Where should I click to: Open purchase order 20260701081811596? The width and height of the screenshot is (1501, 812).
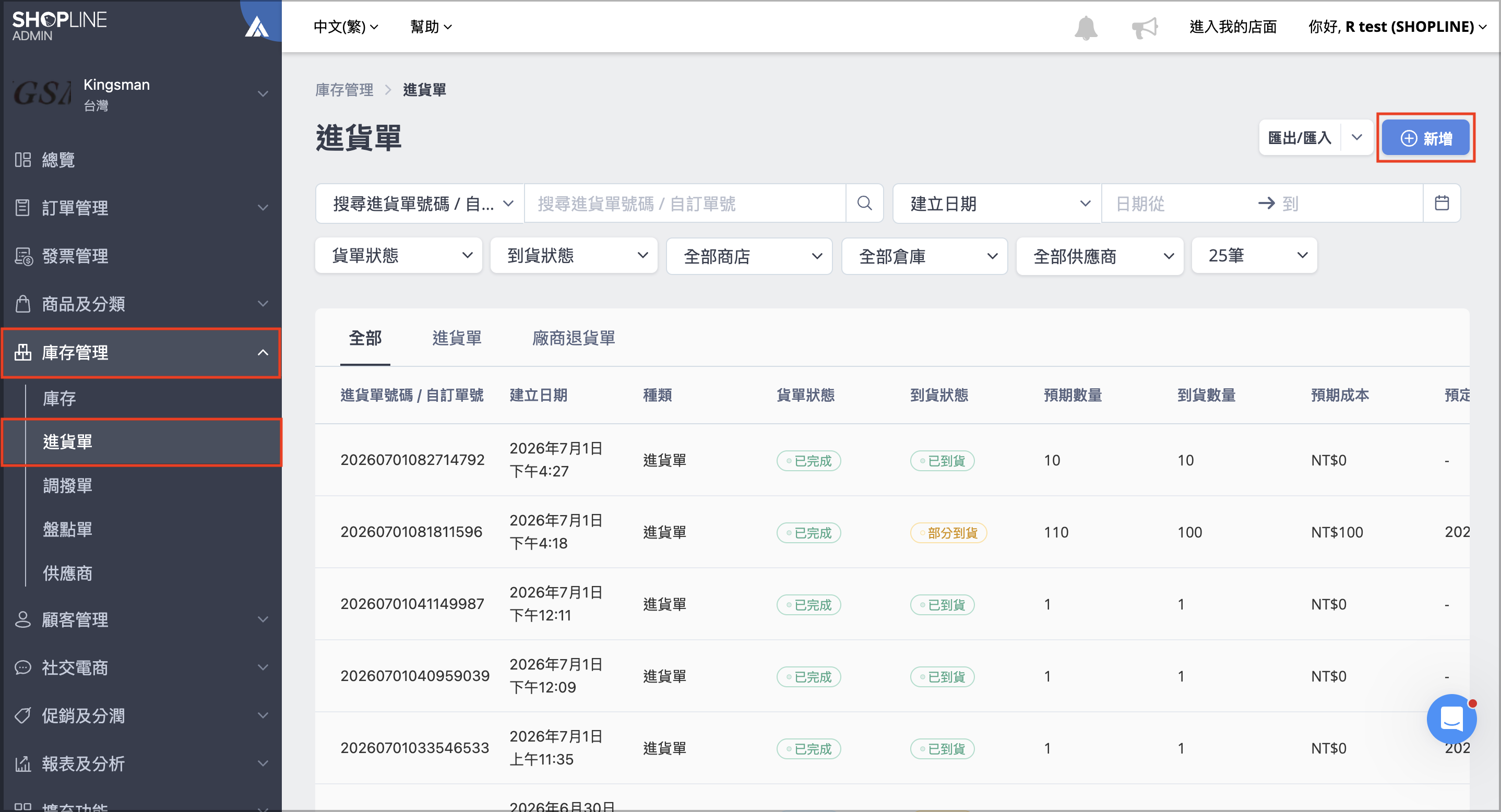pyautogui.click(x=411, y=532)
